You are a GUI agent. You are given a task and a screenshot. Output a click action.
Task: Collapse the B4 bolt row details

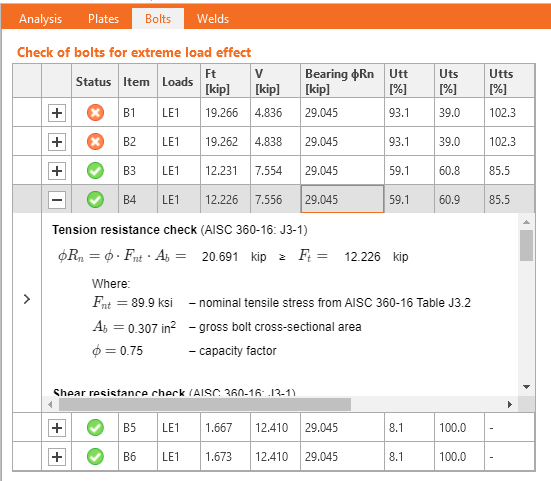click(57, 200)
